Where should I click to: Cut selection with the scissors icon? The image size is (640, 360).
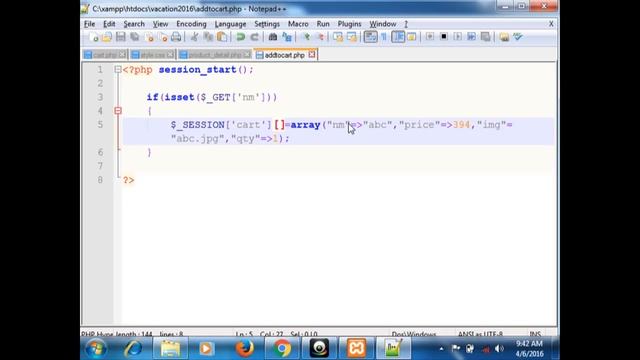click(x=194, y=37)
